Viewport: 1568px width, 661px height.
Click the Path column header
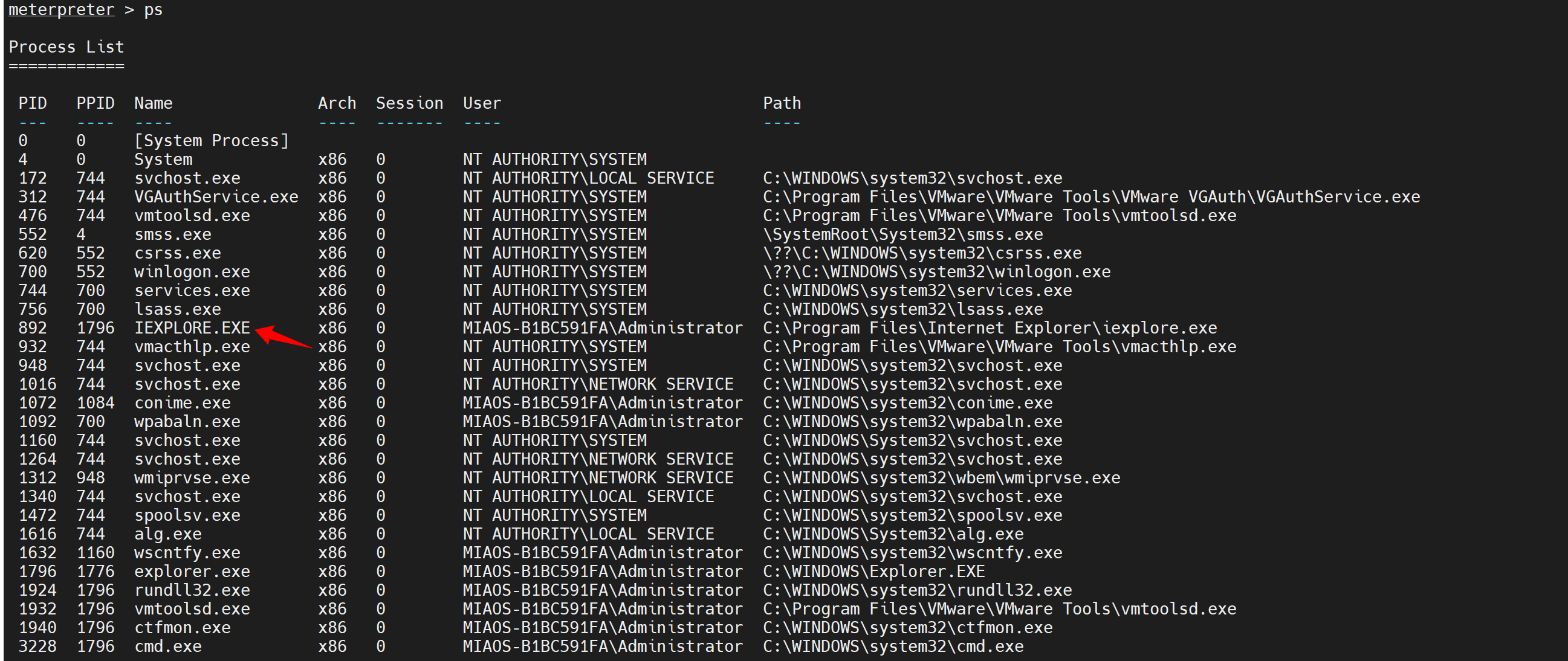point(782,103)
